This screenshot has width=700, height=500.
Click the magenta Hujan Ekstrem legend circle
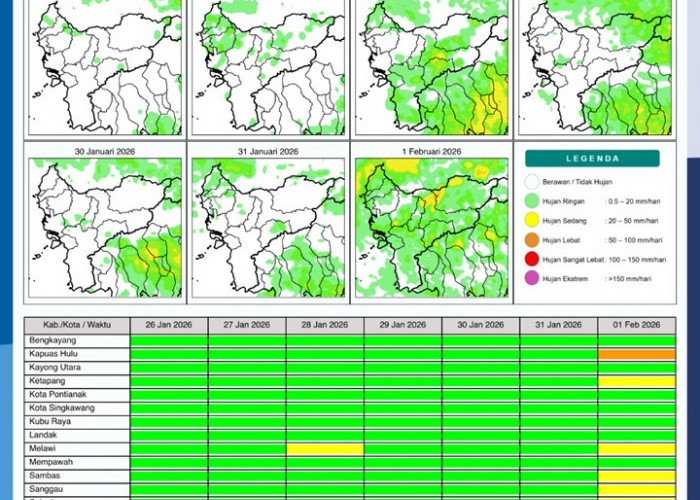click(531, 279)
